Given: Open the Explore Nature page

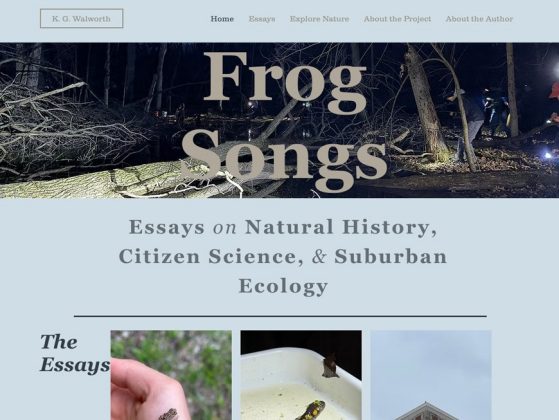Looking at the screenshot, I should [319, 19].
